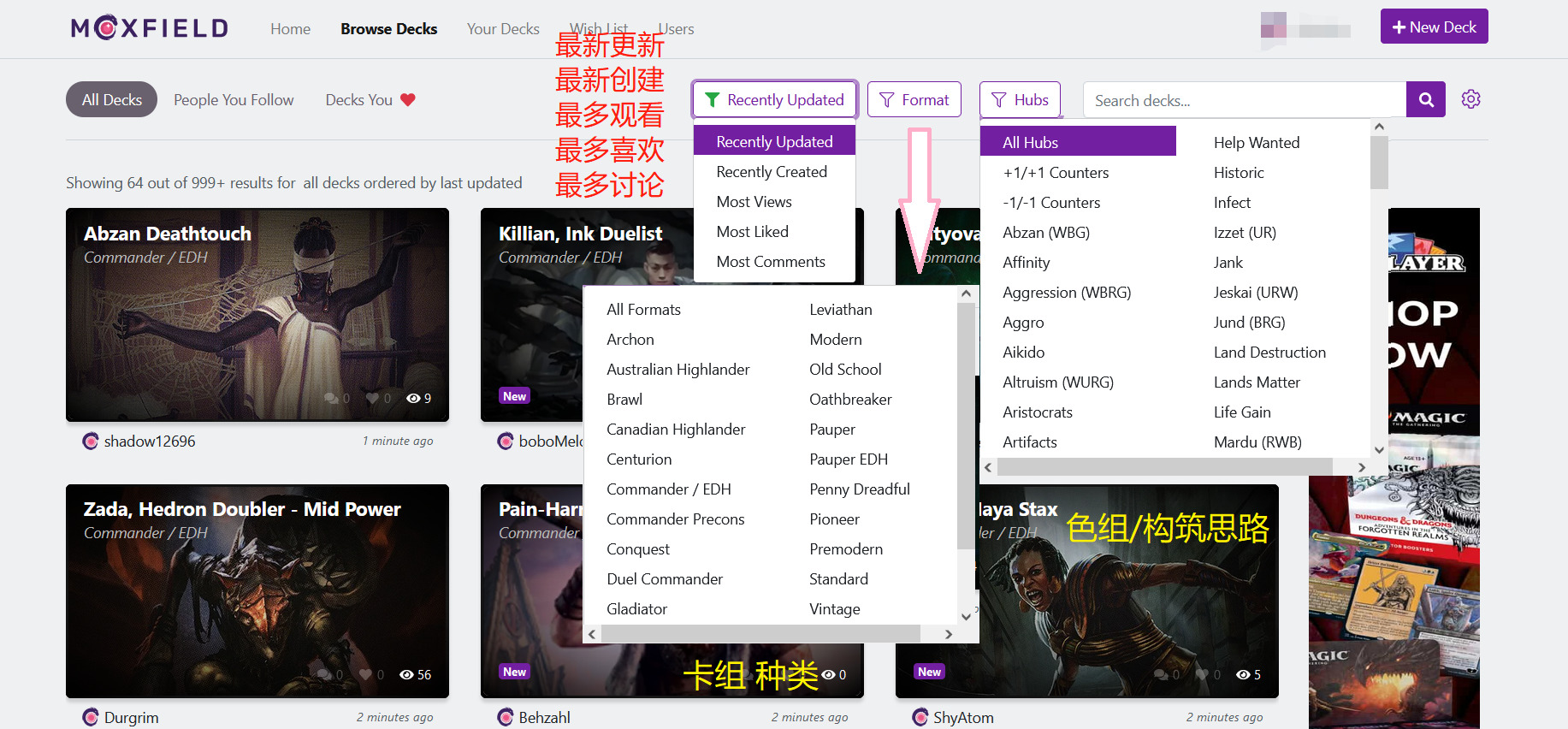Choose Commander / EDH format
The width and height of the screenshot is (1568, 729).
[668, 489]
